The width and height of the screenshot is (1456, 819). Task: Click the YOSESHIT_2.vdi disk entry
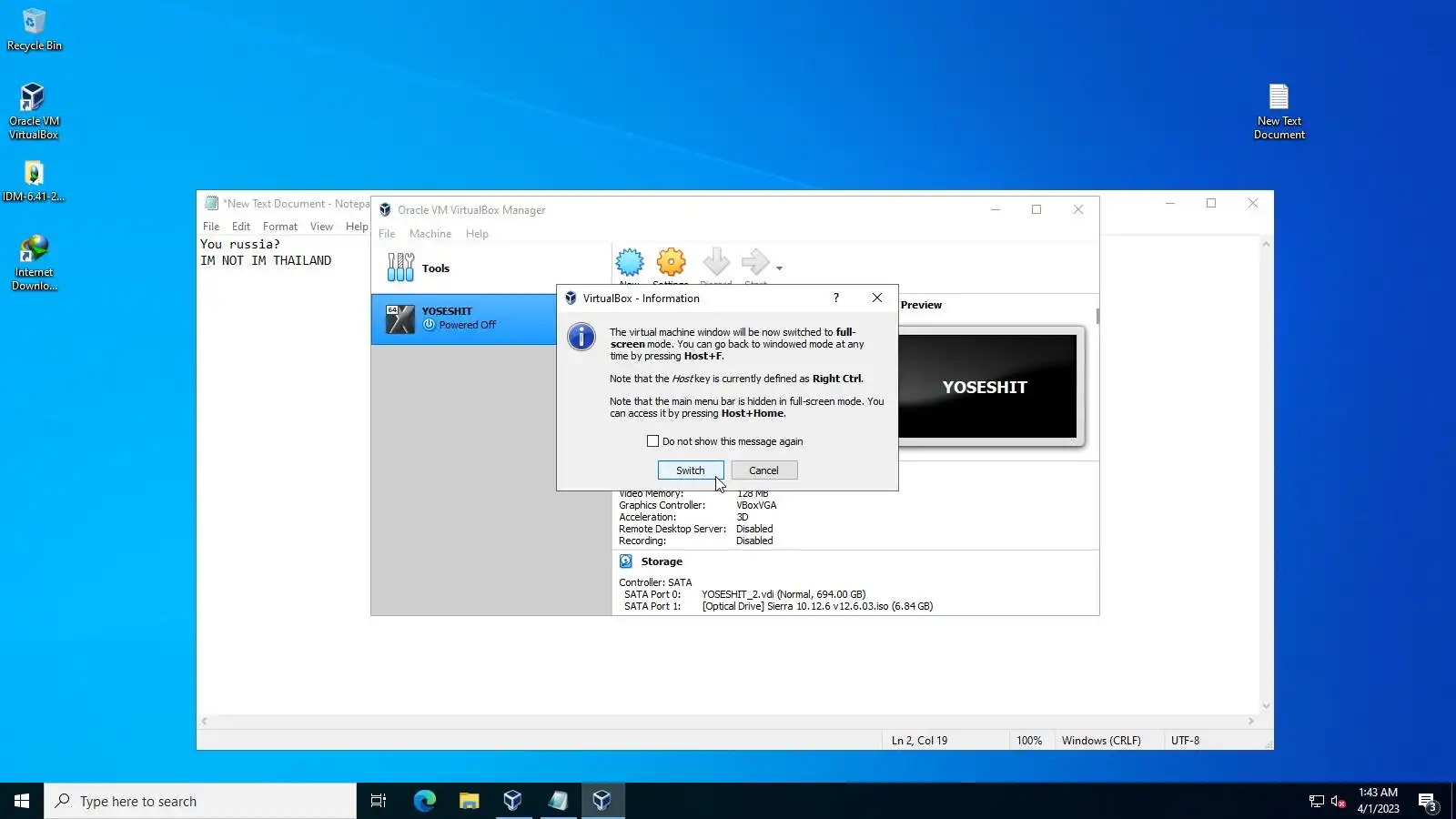[784, 594]
